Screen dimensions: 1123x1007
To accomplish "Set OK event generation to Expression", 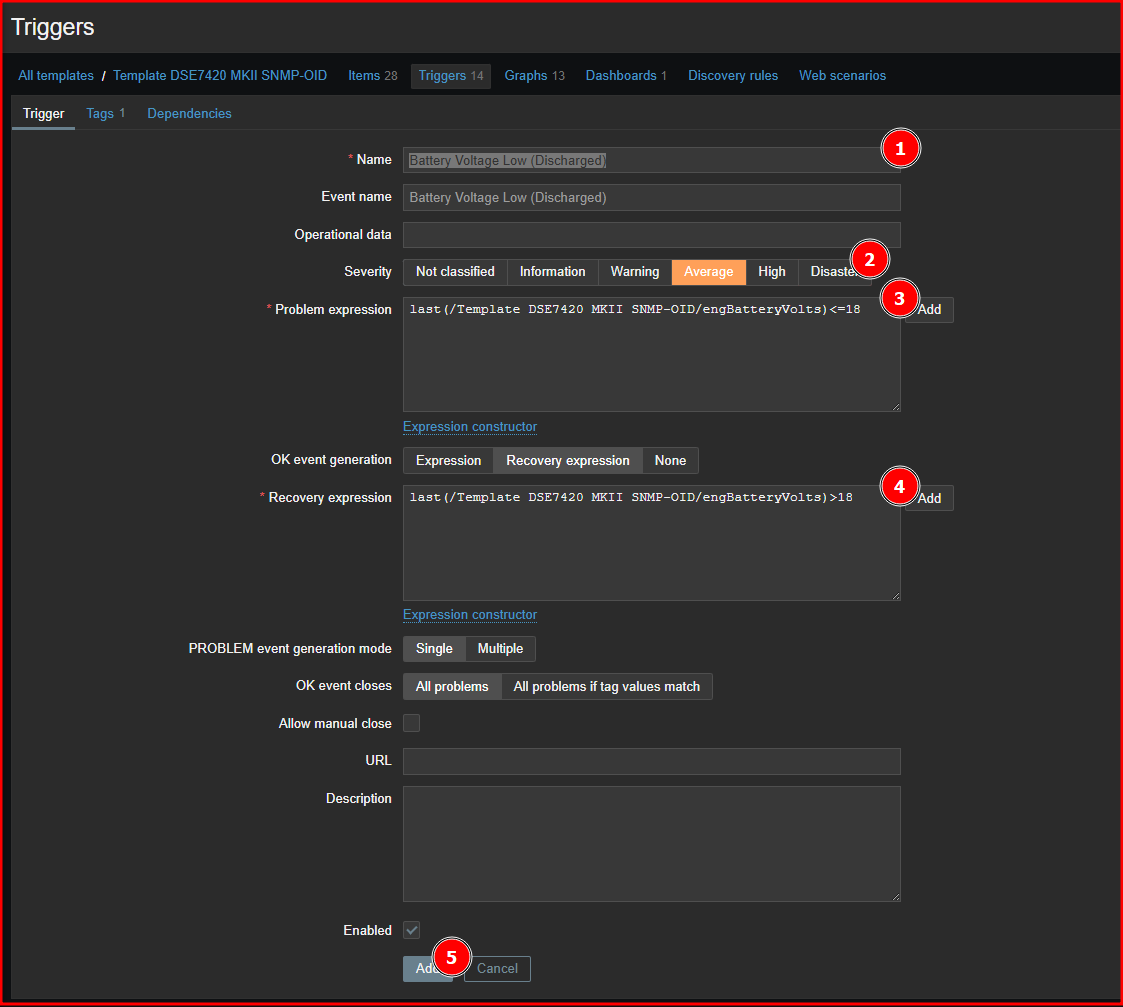I will (448, 461).
